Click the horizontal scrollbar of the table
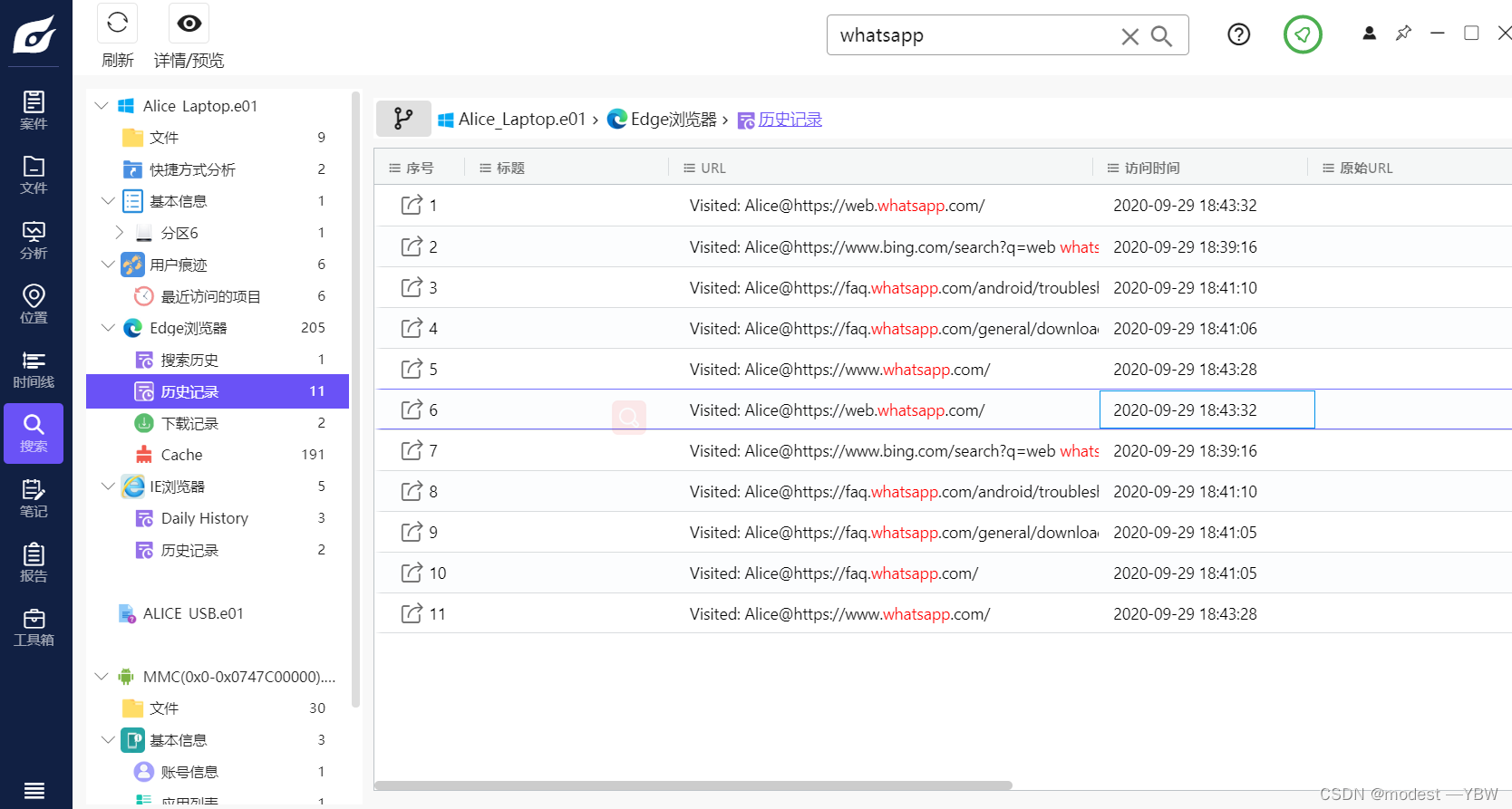The image size is (1512, 809). [x=693, y=785]
